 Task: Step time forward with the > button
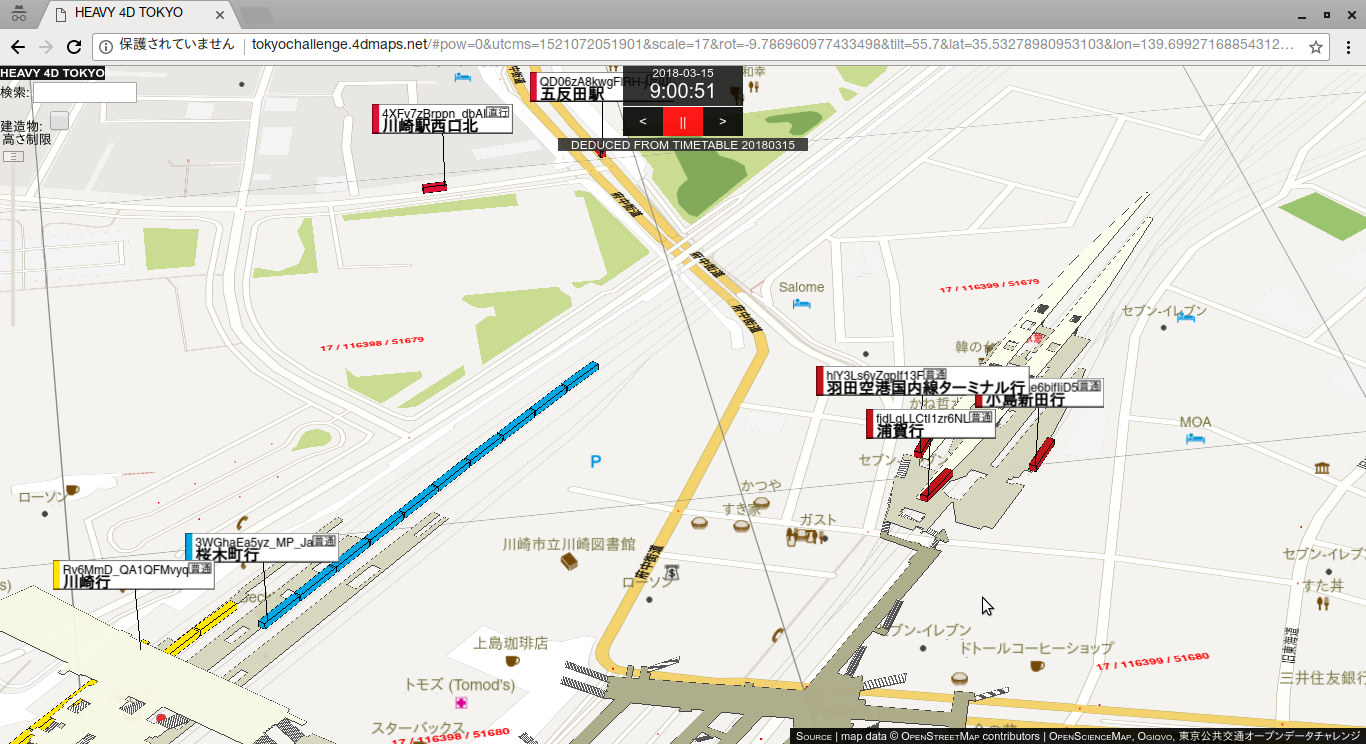[x=723, y=121]
